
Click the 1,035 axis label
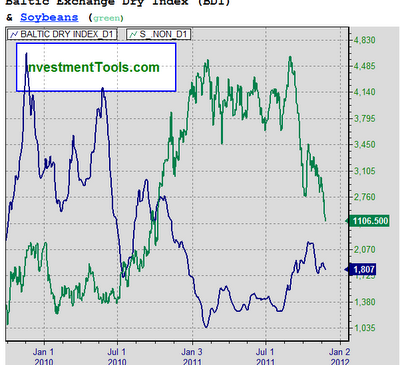[365, 328]
